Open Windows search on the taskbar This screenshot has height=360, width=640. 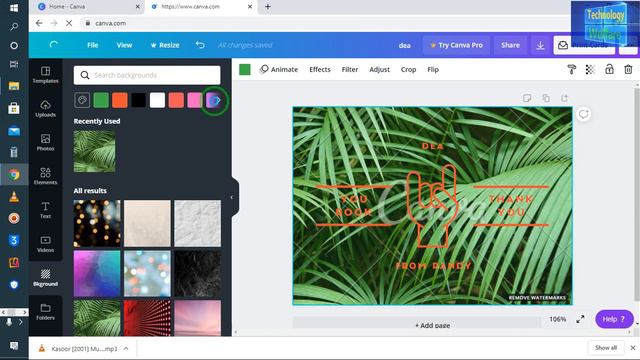(14, 27)
